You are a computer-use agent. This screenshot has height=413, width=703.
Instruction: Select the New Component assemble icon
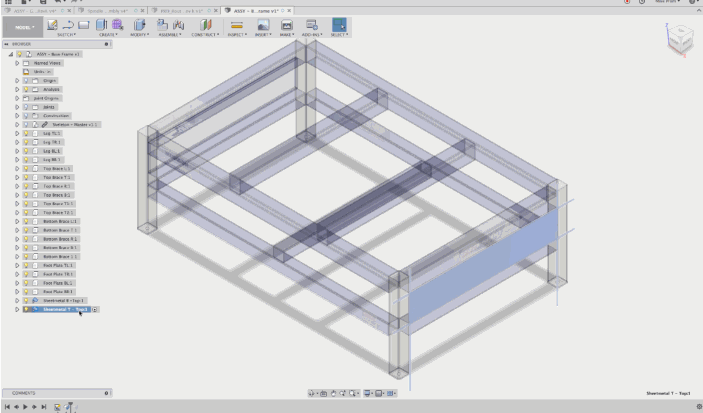(x=162, y=25)
